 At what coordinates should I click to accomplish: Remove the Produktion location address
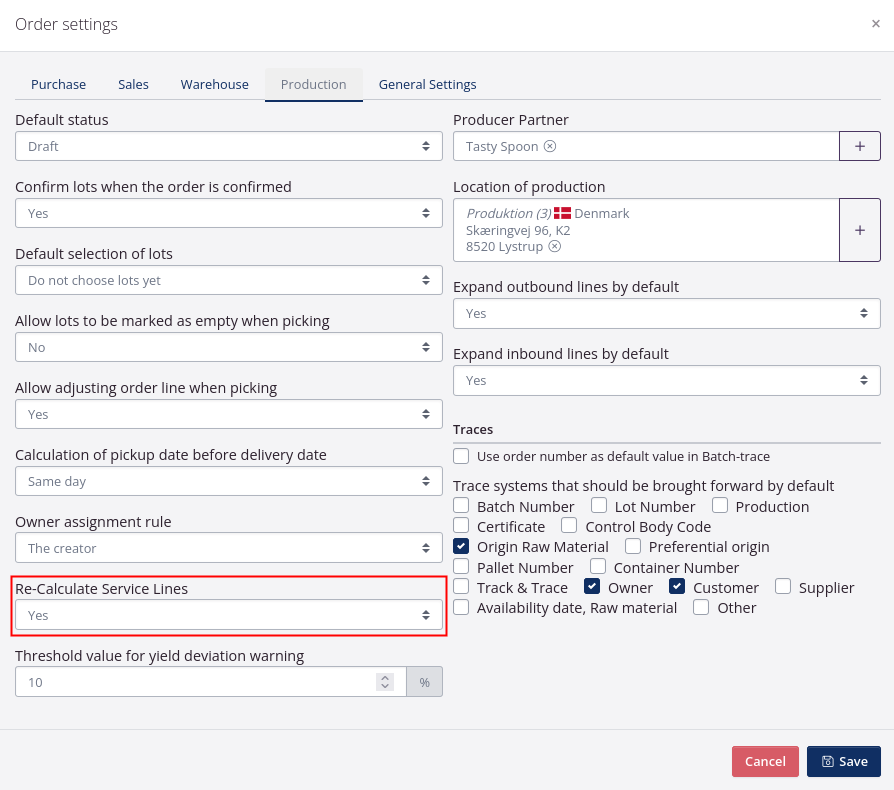point(555,246)
